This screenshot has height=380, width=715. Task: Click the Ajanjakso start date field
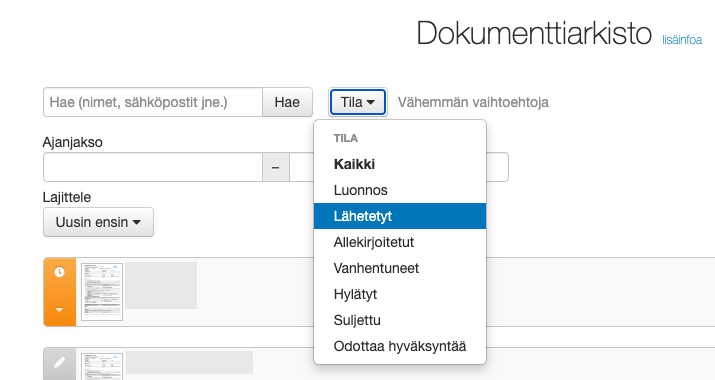click(x=153, y=167)
